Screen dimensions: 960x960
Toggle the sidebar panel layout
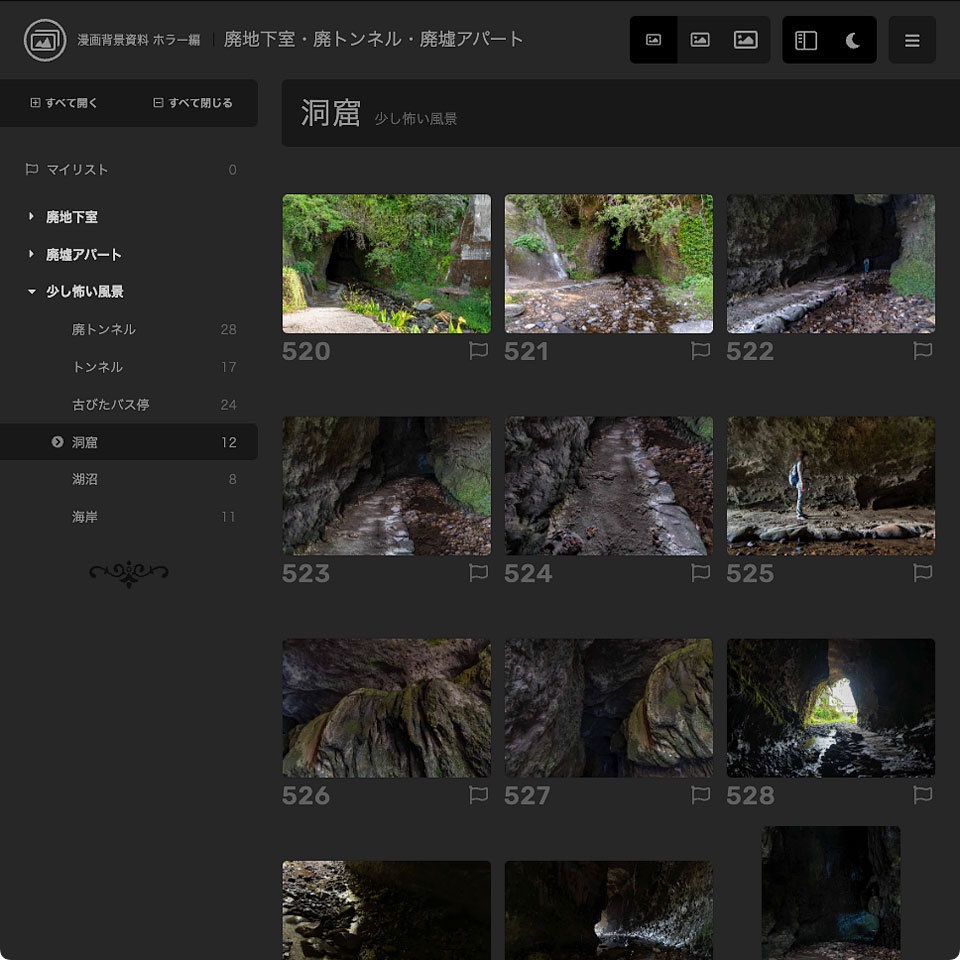coord(806,40)
